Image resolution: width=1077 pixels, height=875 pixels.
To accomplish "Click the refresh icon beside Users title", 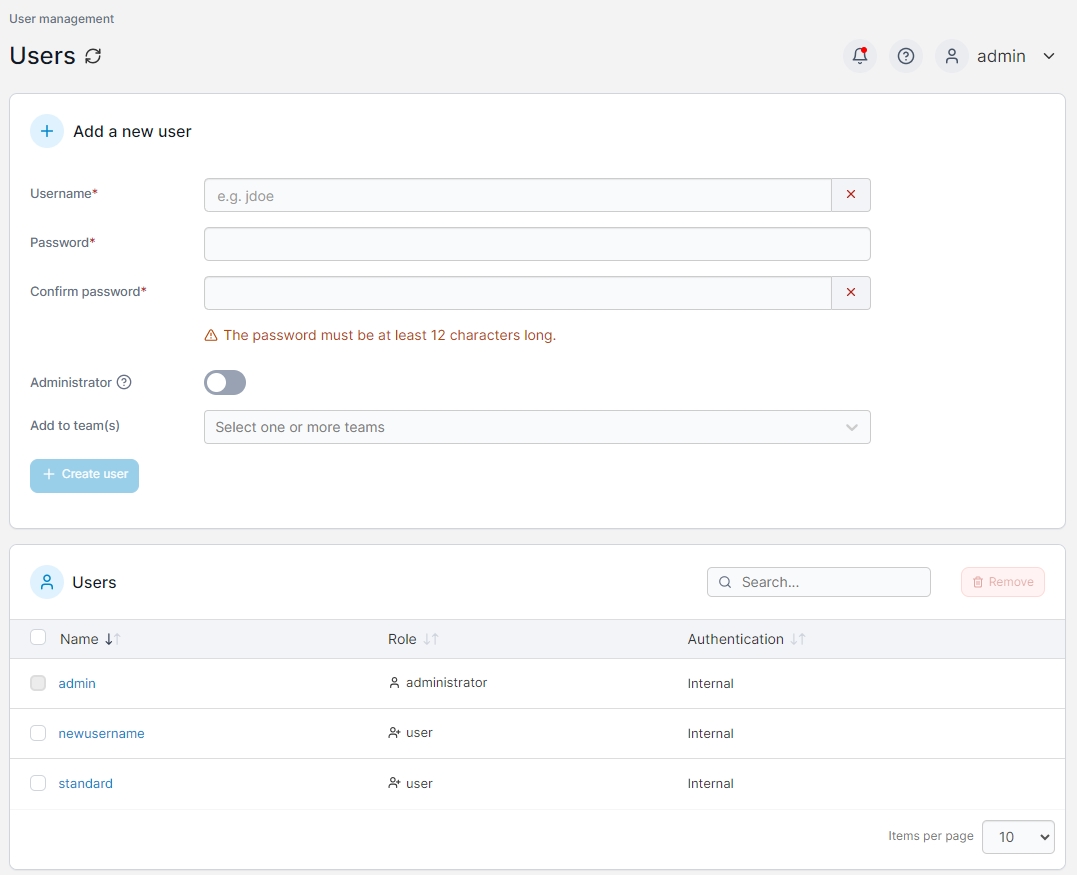I will (93, 56).
